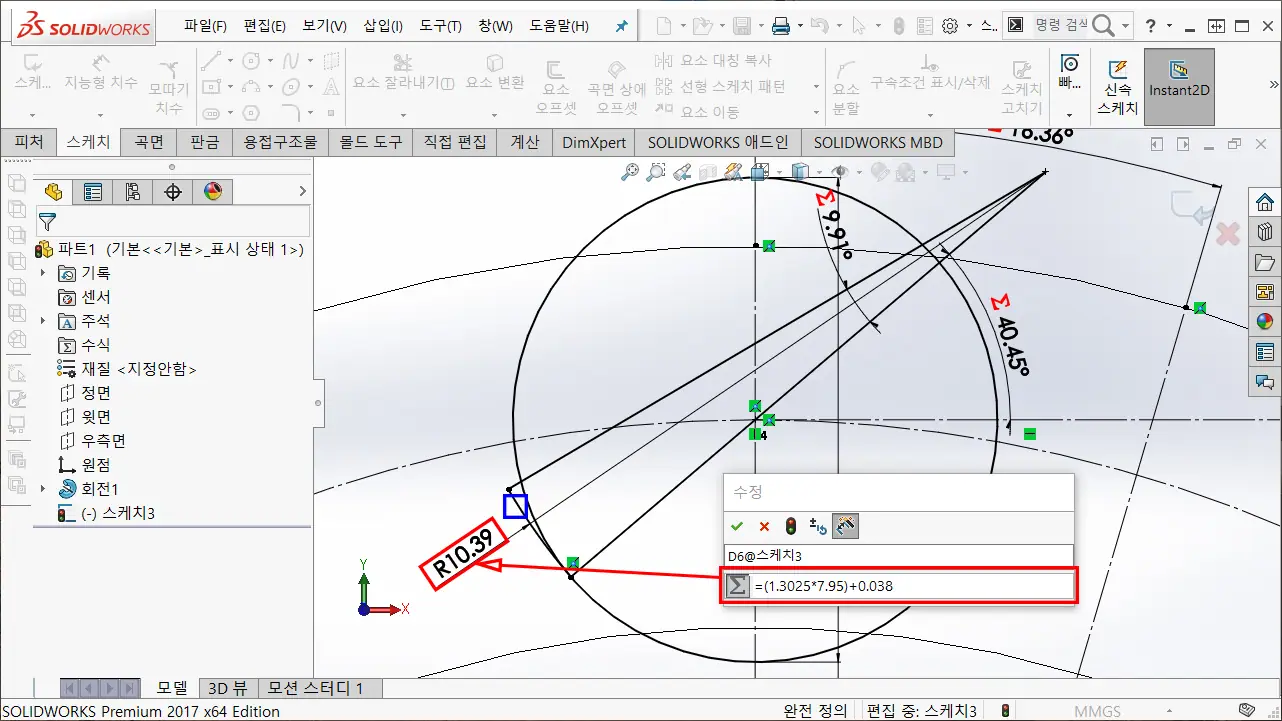Viewport: 1282px width, 721px height.
Task: Open the 삽입(I) menu
Action: pos(383,26)
